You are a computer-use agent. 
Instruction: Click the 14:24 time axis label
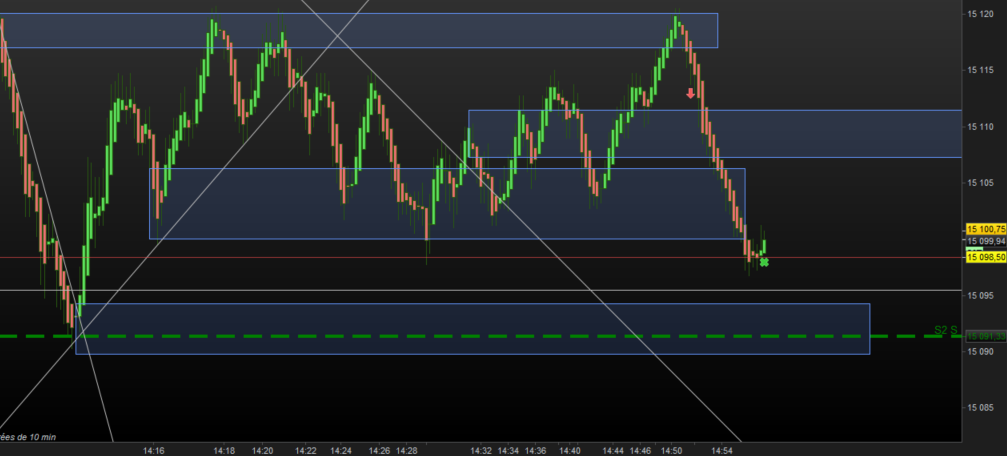click(x=341, y=451)
